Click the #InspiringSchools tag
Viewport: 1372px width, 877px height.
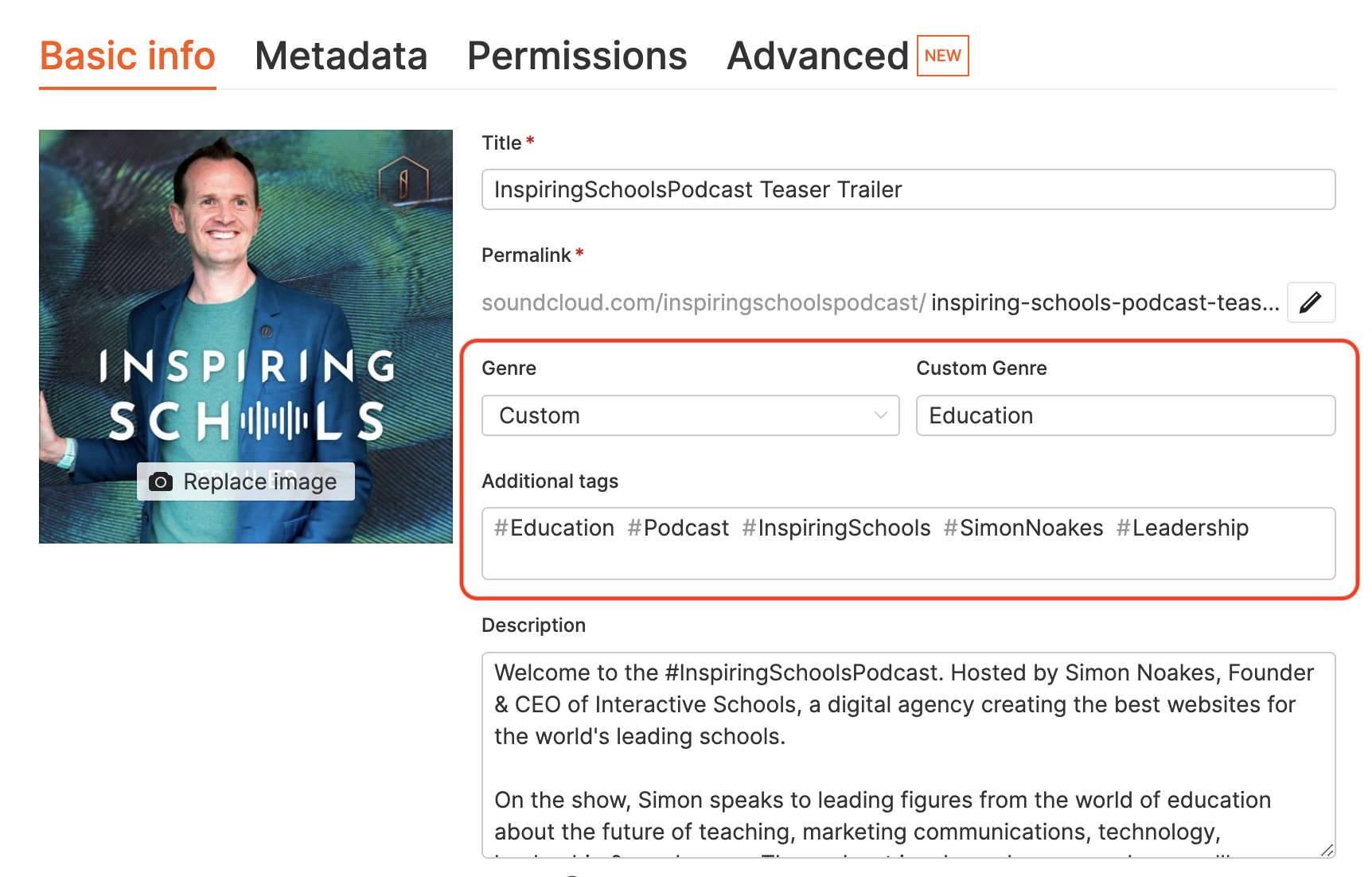coord(836,528)
